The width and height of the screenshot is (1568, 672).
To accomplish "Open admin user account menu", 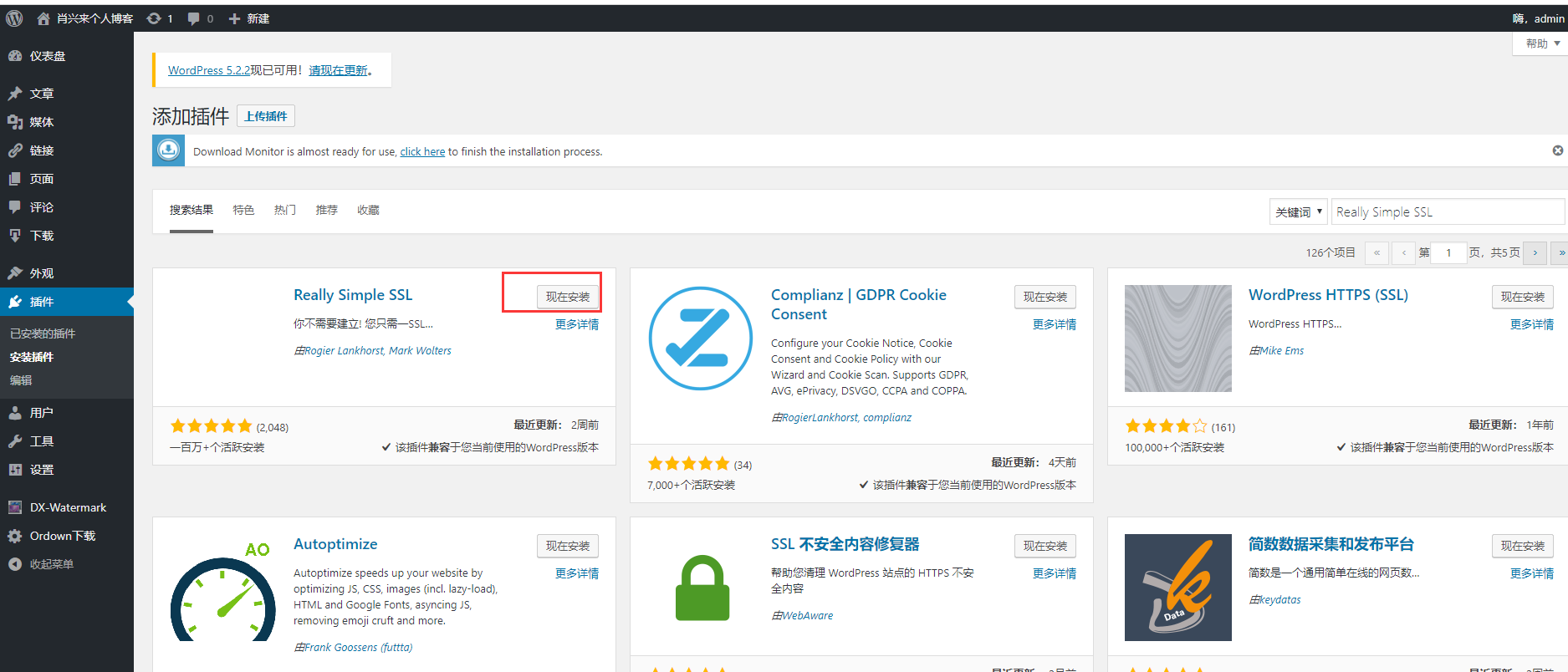I will [x=1538, y=18].
